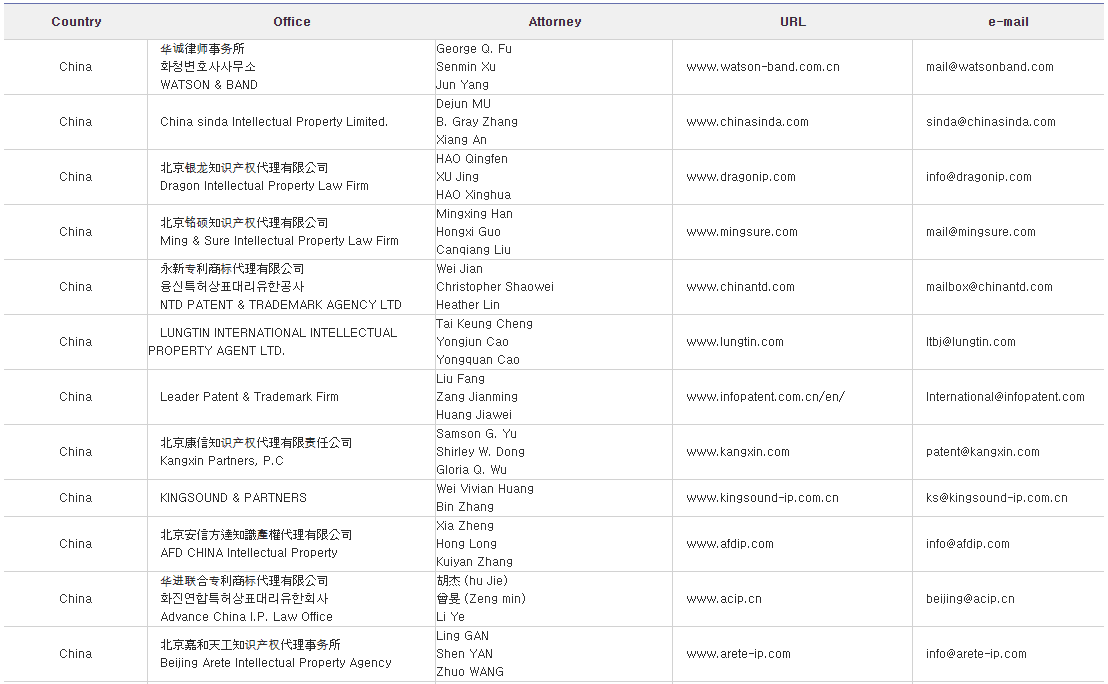Click the e-mail "info@arete-ip.com"
1108x684 pixels.
(977, 655)
